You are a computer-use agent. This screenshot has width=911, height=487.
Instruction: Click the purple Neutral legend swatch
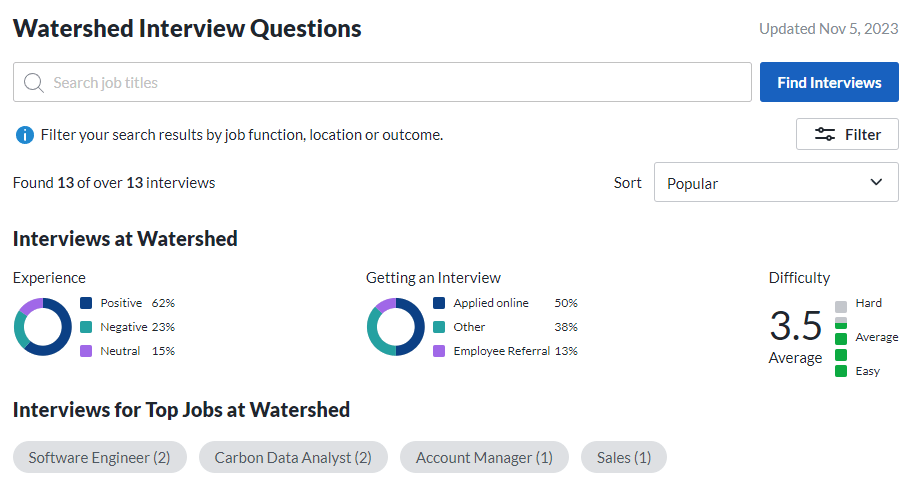tap(86, 351)
